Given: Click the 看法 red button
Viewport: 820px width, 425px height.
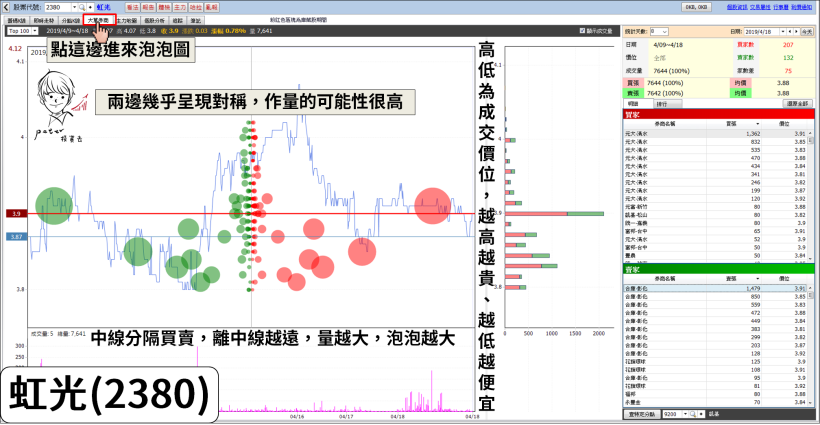Looking at the screenshot, I should [x=132, y=7].
